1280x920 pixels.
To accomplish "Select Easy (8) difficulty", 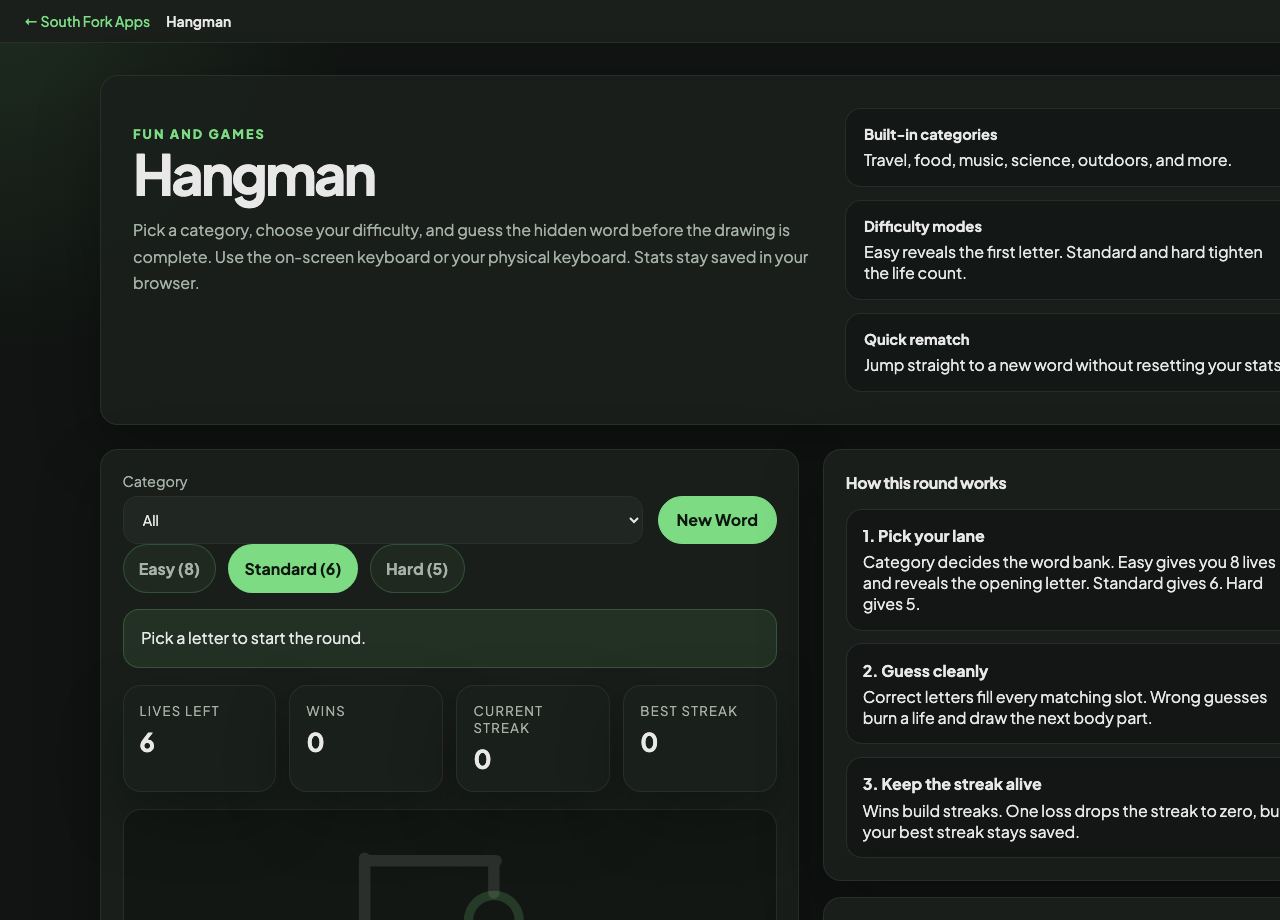I will [x=169, y=569].
